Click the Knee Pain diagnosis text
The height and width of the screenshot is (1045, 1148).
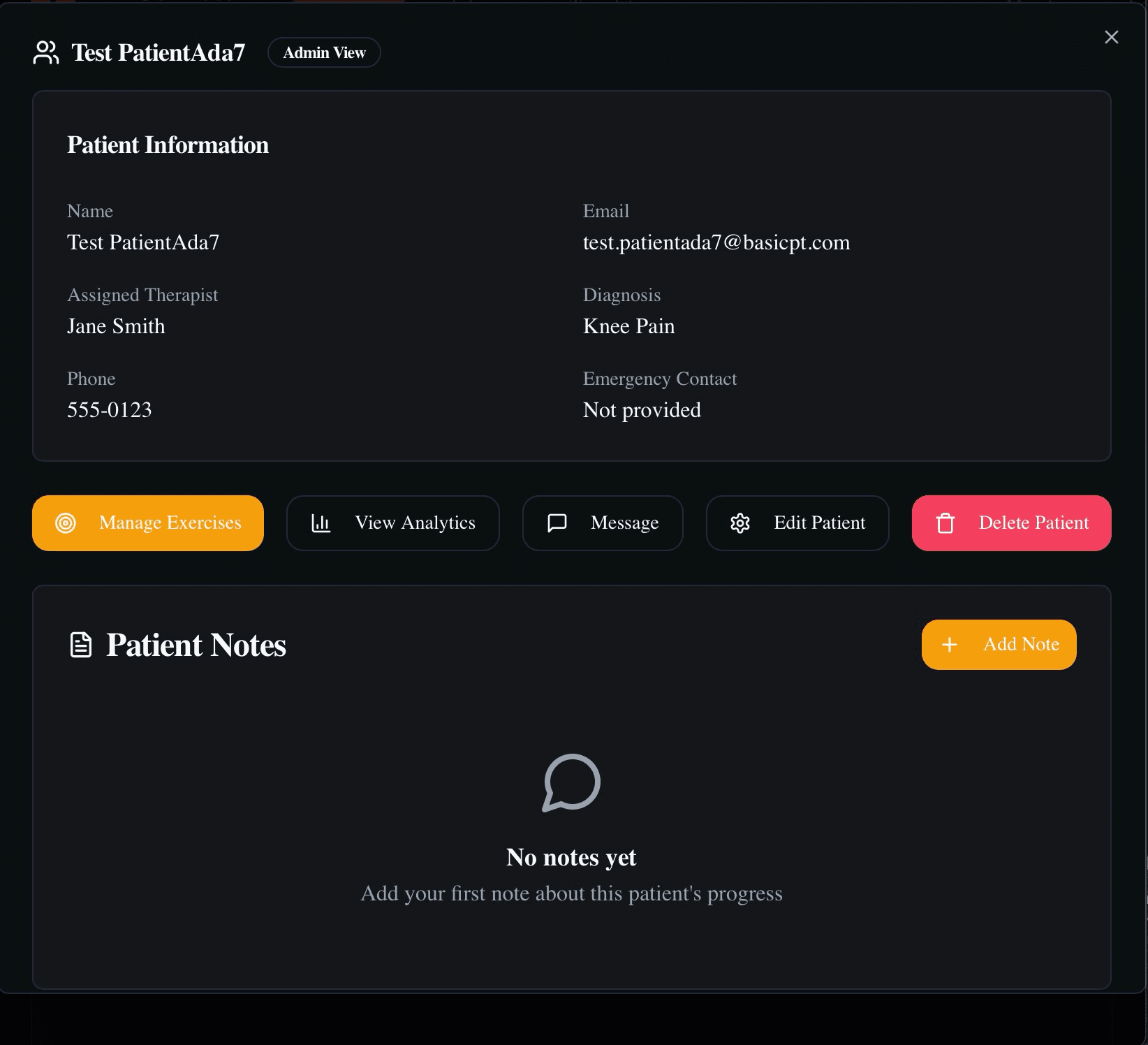coord(628,326)
